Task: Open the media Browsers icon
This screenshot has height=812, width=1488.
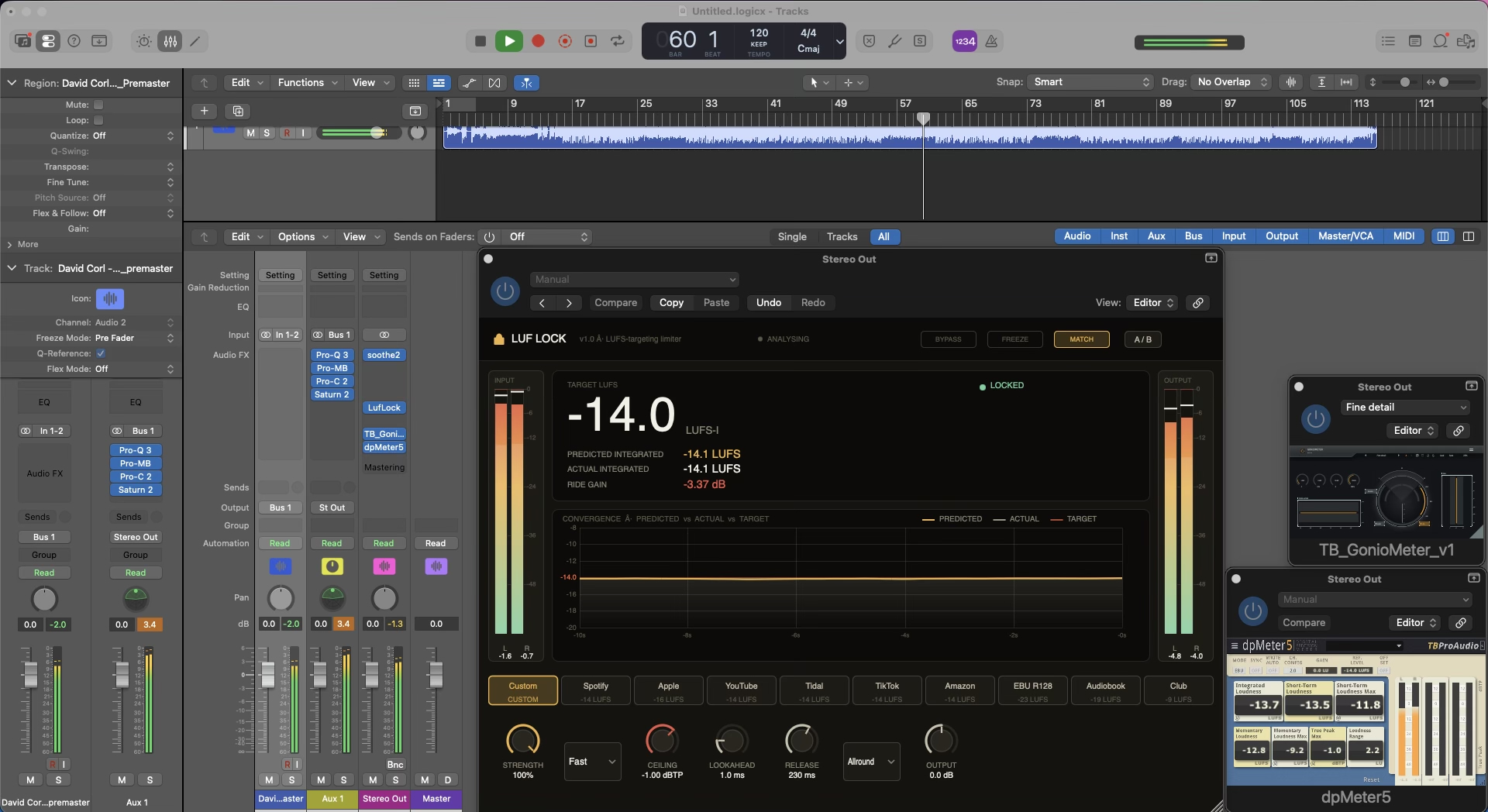Action: 1466,41
